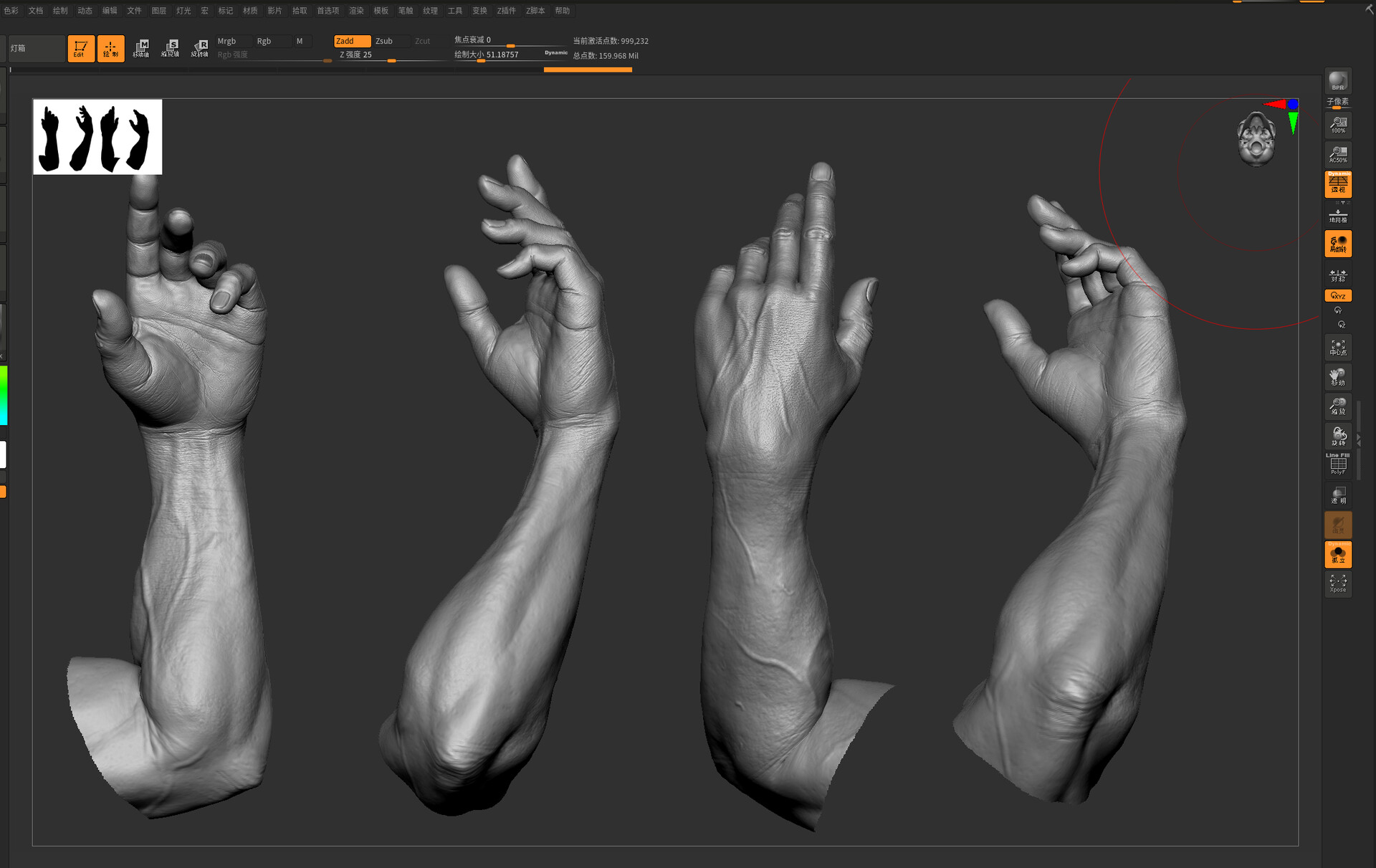Open the 工具 menu
Viewport: 1376px width, 868px height.
[x=454, y=11]
